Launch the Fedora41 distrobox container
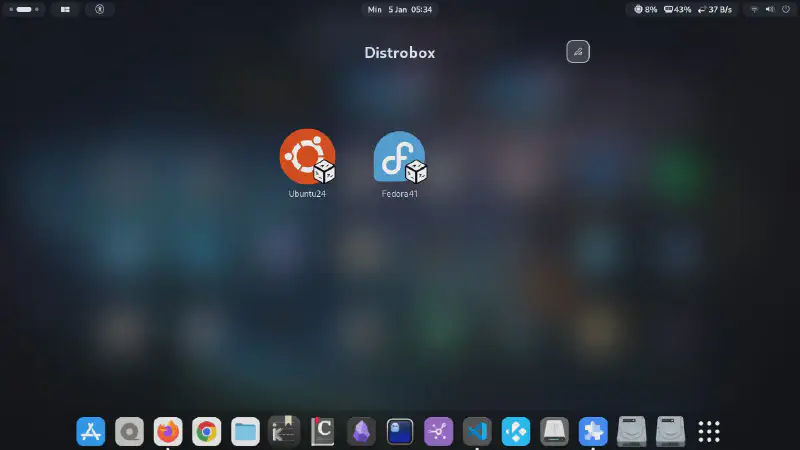This screenshot has width=800, height=450. coord(400,158)
